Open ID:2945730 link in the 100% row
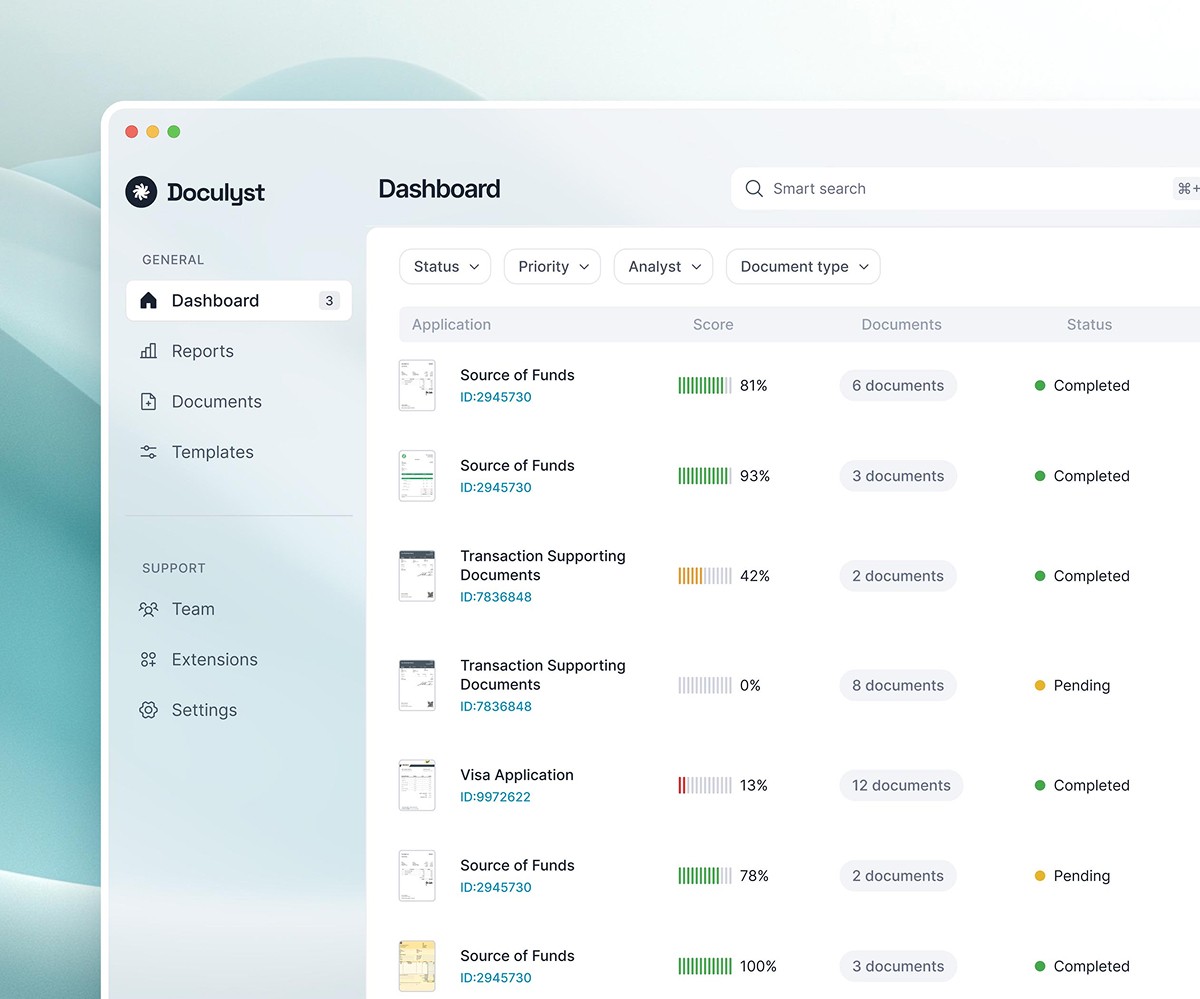 coord(496,978)
